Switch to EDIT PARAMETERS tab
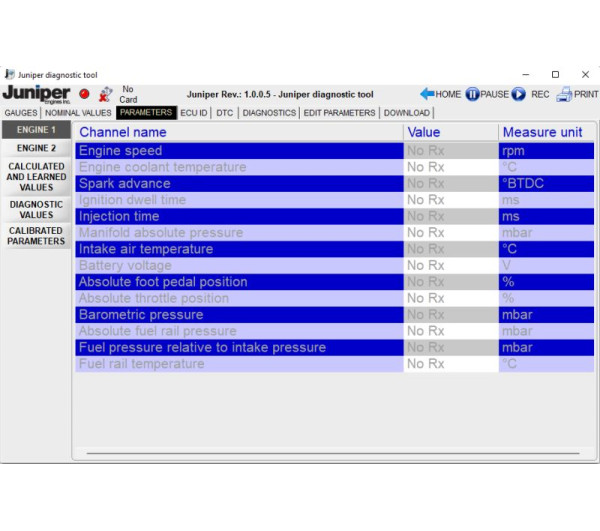 click(x=340, y=113)
